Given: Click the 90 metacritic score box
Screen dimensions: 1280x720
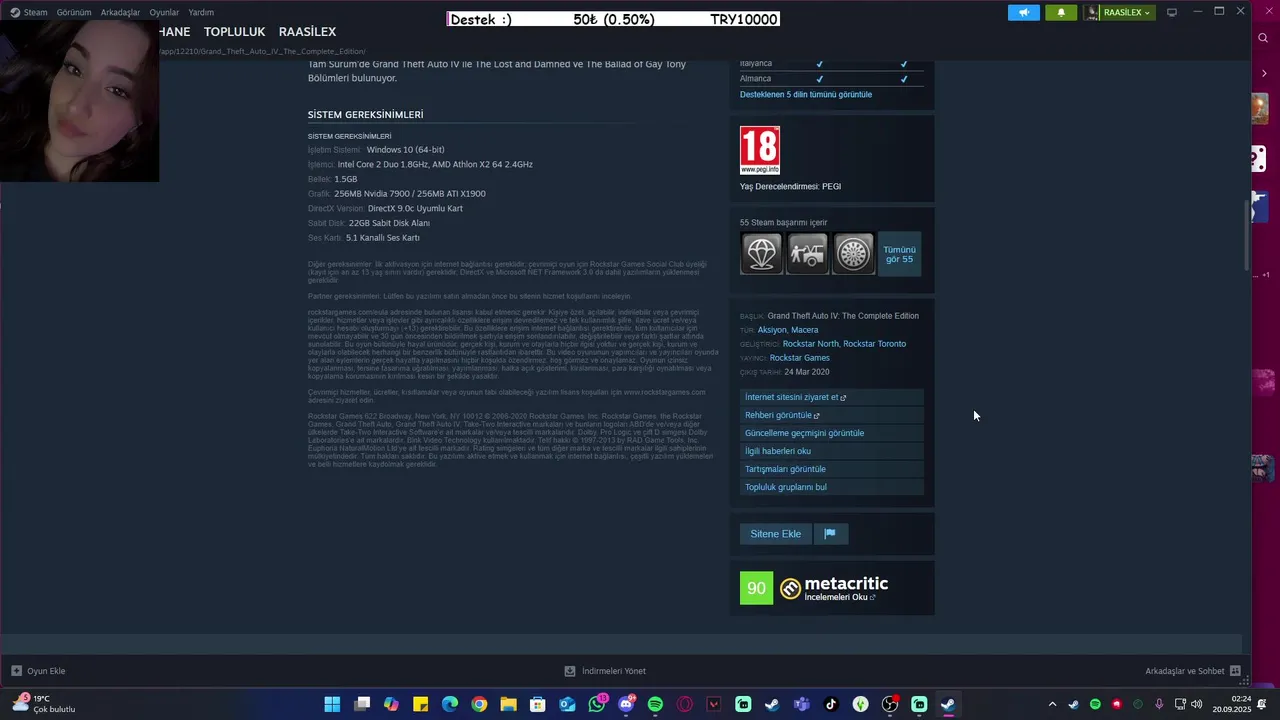Looking at the screenshot, I should point(756,588).
